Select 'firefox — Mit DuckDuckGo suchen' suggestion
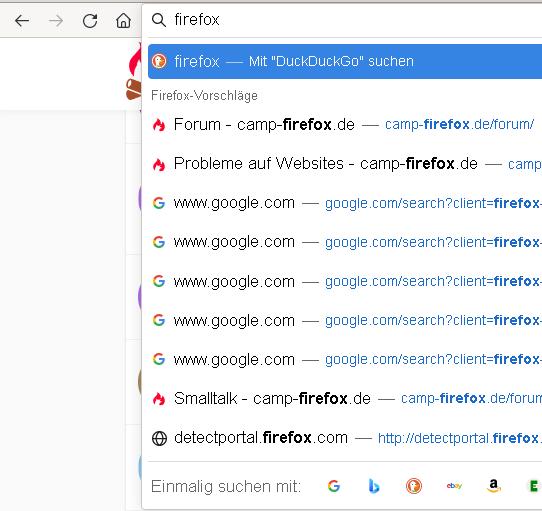The height and width of the screenshot is (511, 542). (345, 62)
